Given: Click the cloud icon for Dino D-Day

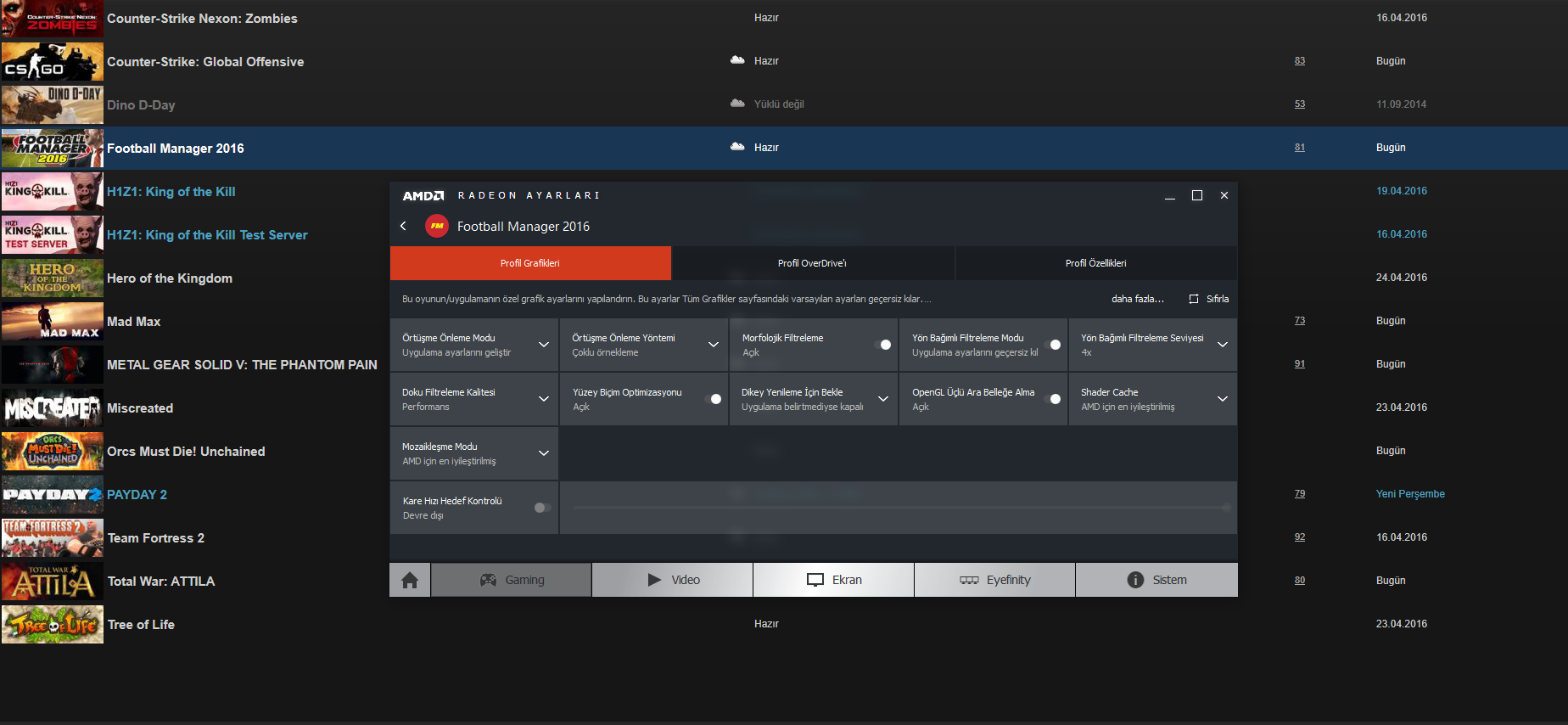Looking at the screenshot, I should (737, 104).
